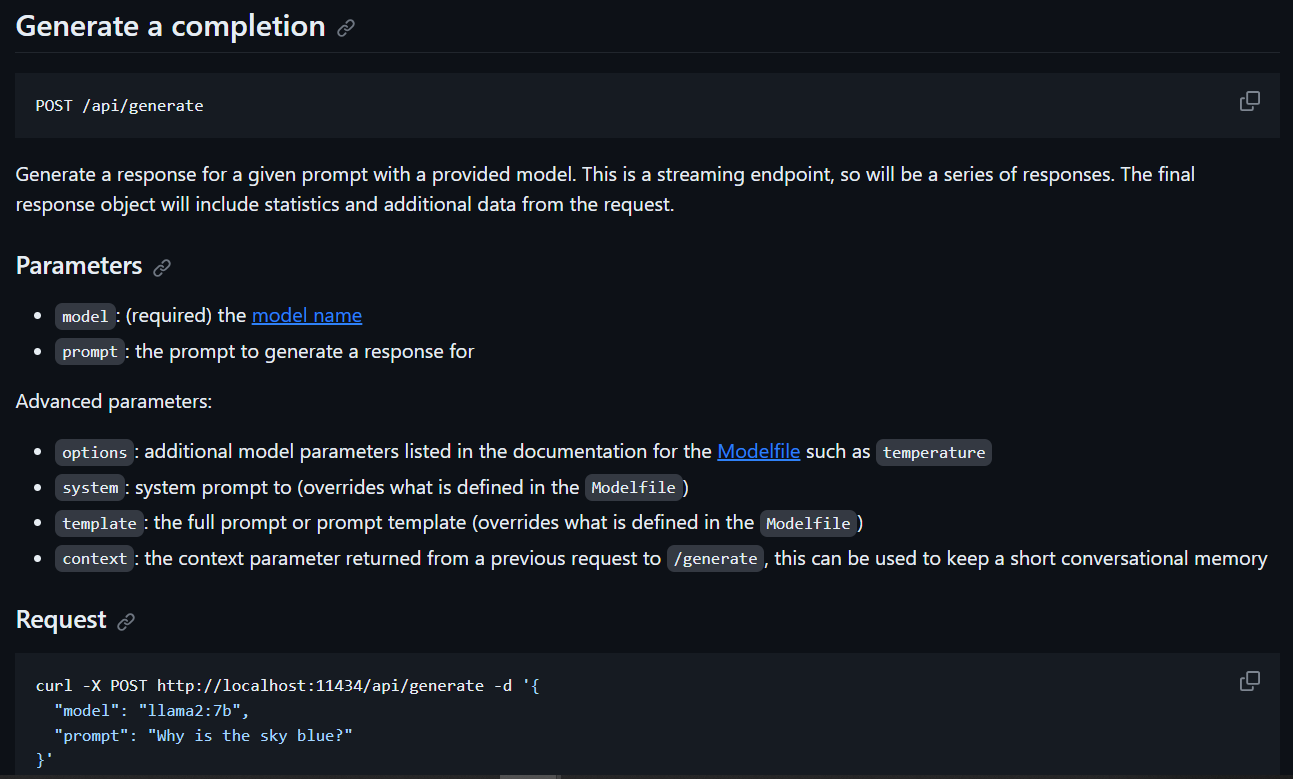Click the Generate a completion heading

click(x=171, y=26)
